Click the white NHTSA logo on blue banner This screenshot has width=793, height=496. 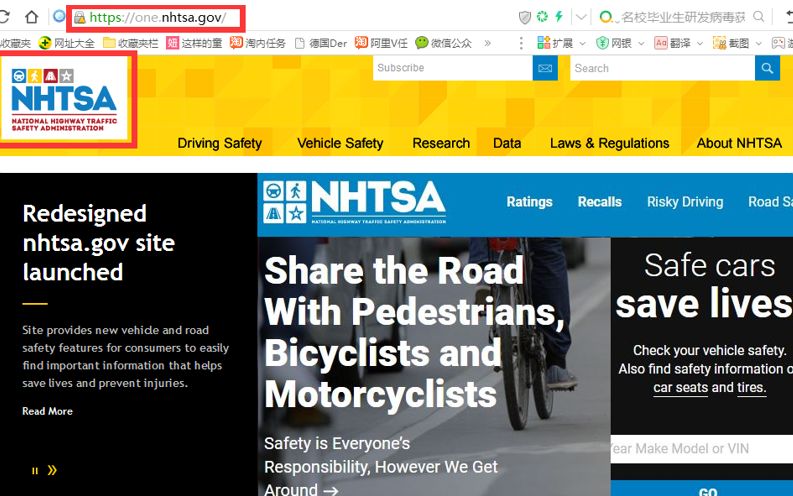355,202
